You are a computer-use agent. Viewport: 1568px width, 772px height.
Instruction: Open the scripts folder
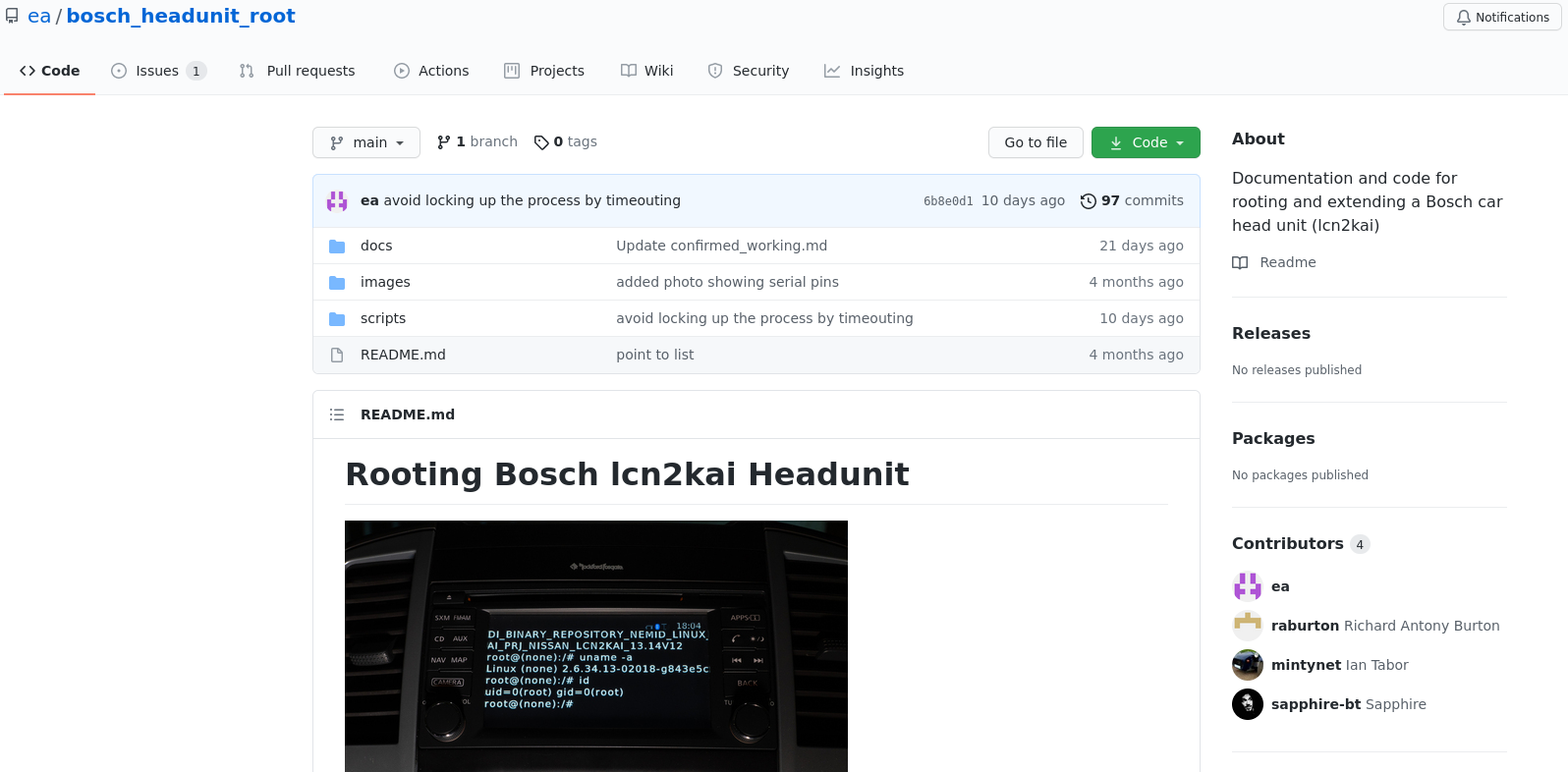383,318
